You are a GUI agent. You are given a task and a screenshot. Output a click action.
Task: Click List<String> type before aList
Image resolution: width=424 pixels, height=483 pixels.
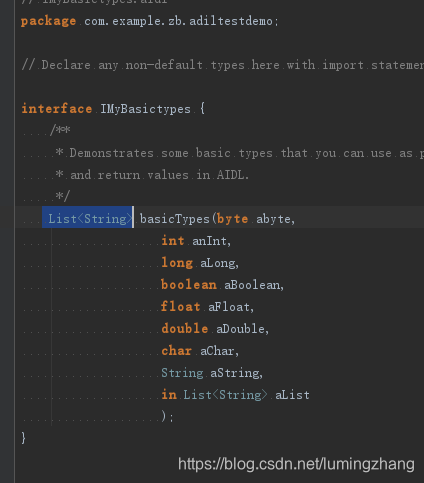tap(225, 395)
